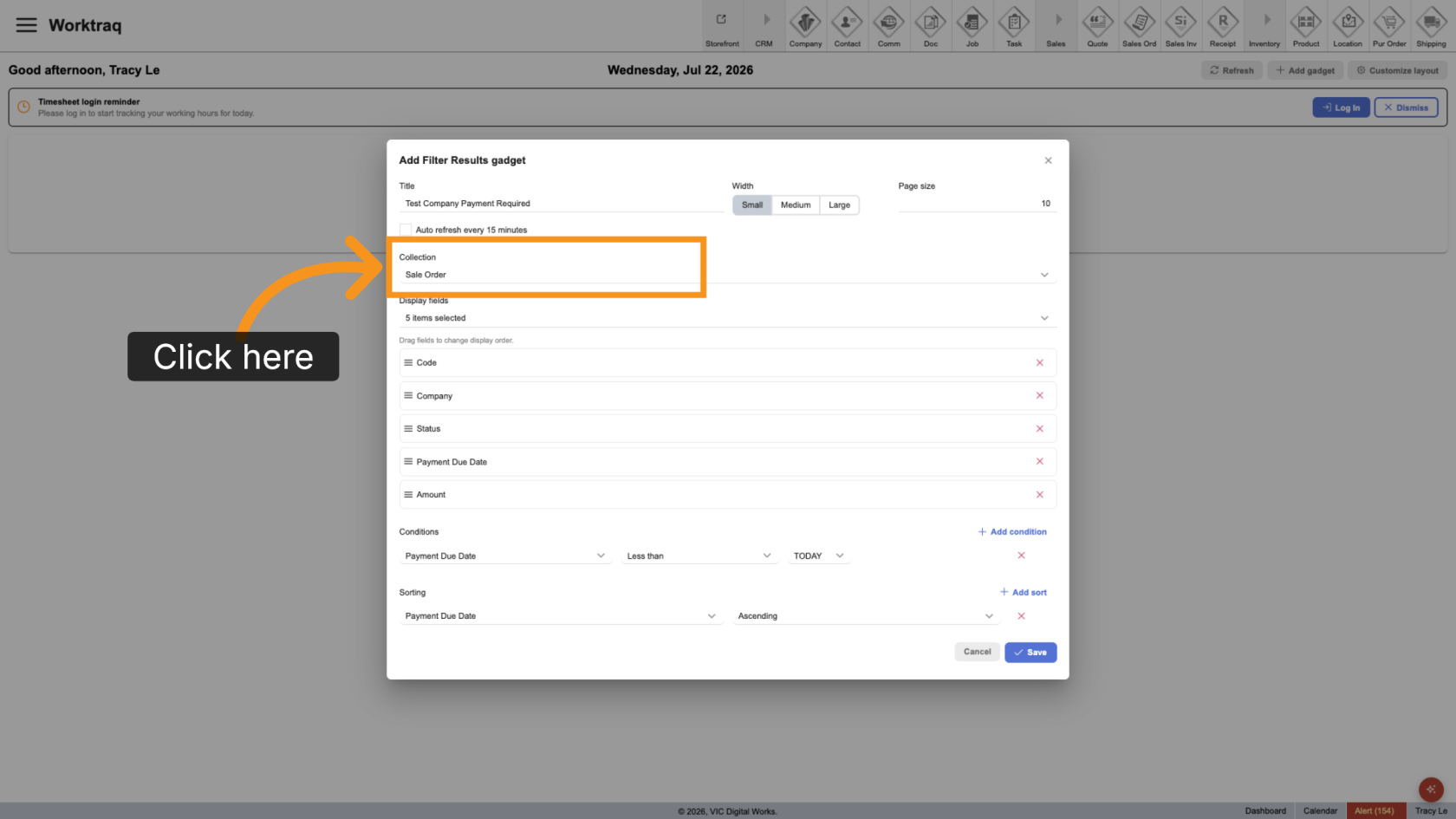
Task: Open the Contact module icon
Action: tap(848, 26)
